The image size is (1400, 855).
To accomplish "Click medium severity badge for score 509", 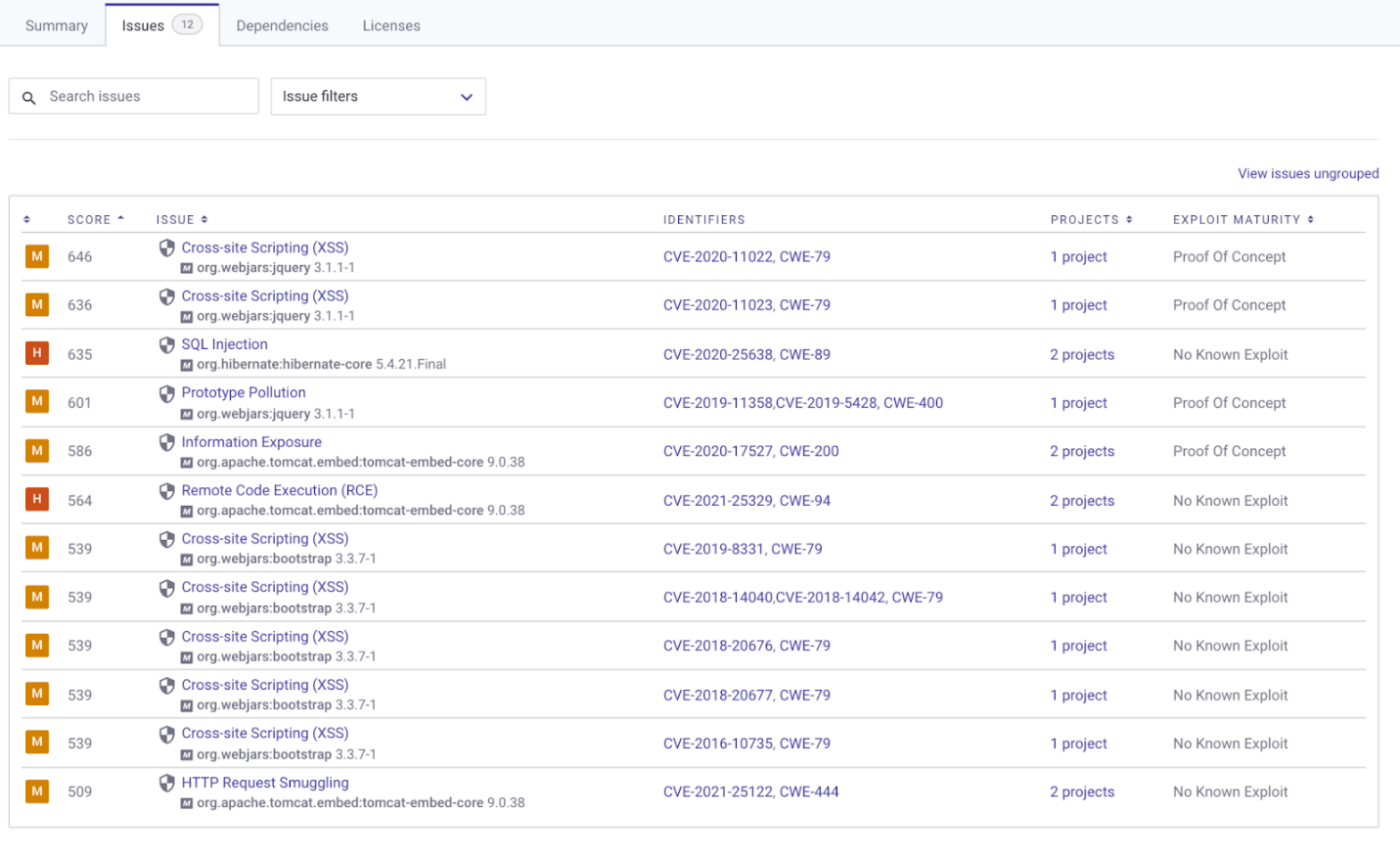I will click(x=37, y=790).
